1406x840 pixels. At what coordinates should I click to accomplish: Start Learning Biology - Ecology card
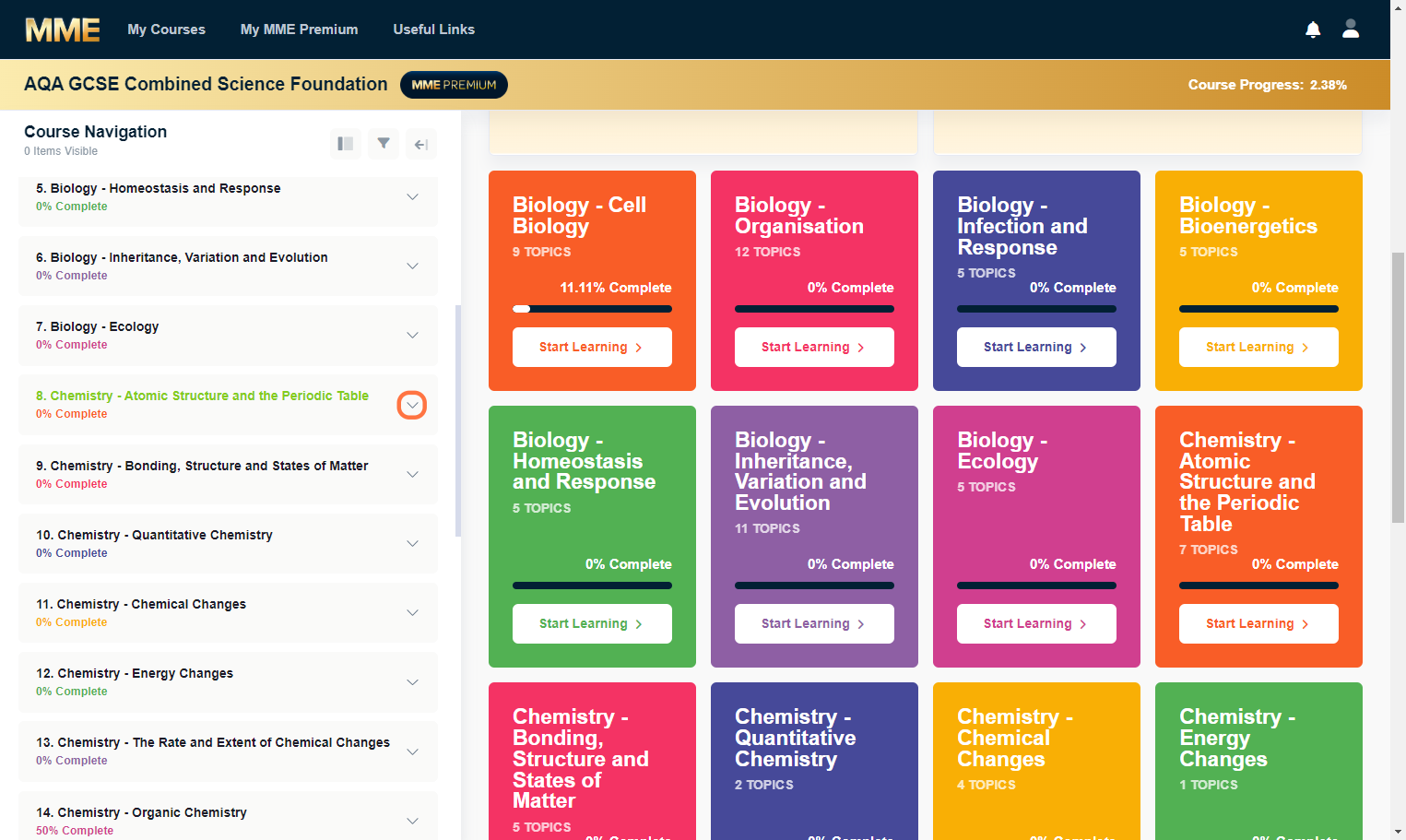(x=1036, y=624)
